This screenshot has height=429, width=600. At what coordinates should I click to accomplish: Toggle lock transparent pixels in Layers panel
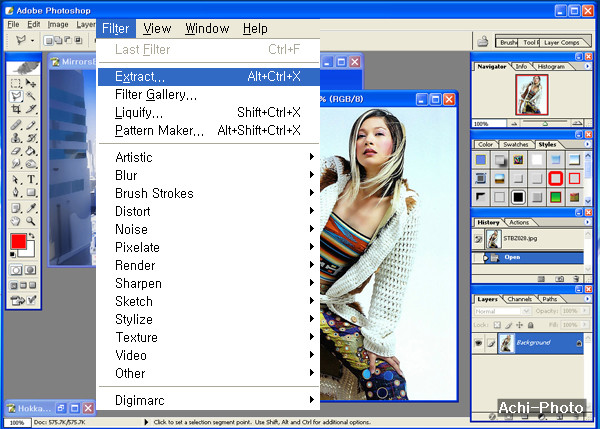(497, 326)
